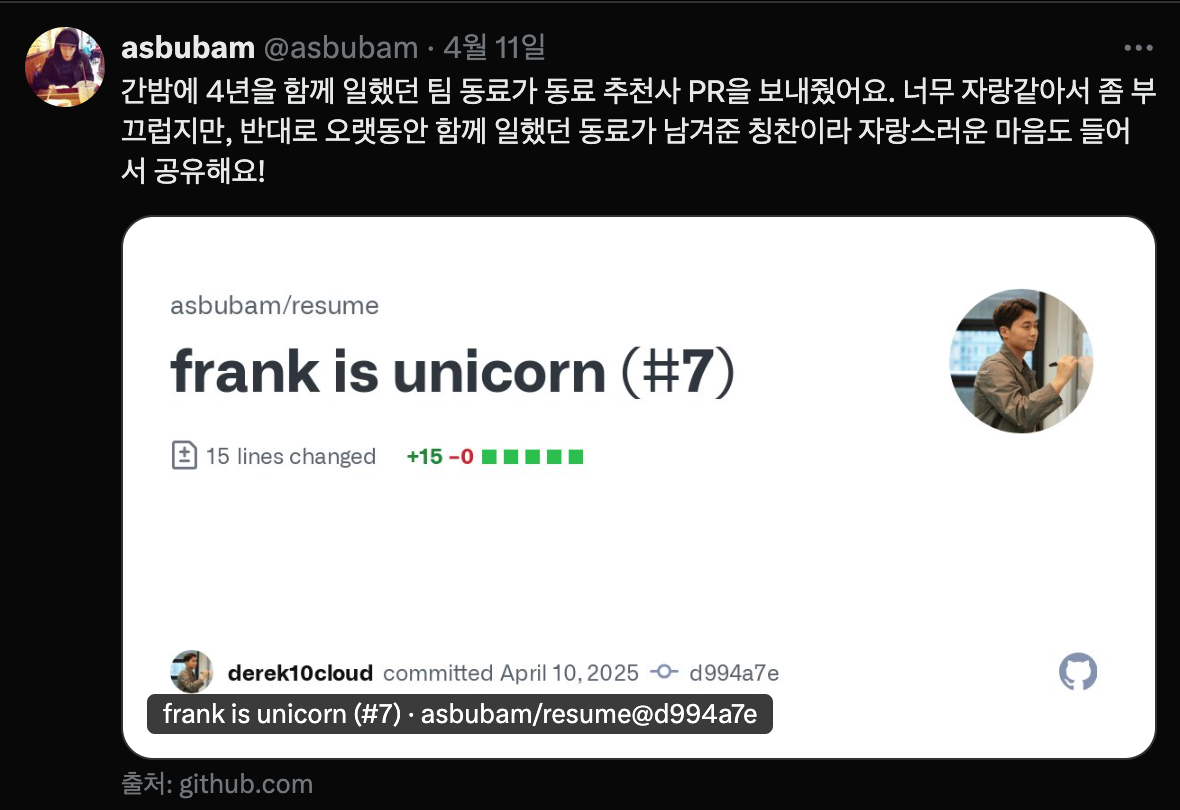Click the GitHub Octocat logo
The width and height of the screenshot is (1180, 810).
pyautogui.click(x=1078, y=671)
